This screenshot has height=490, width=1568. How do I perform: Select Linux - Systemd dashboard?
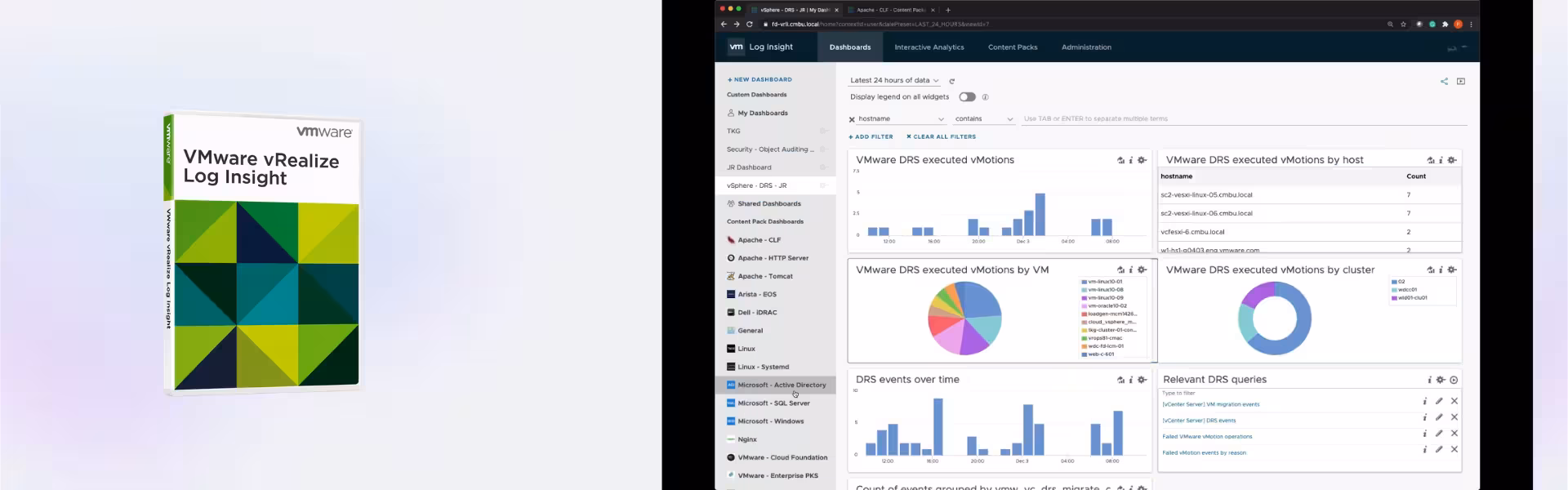coord(763,367)
